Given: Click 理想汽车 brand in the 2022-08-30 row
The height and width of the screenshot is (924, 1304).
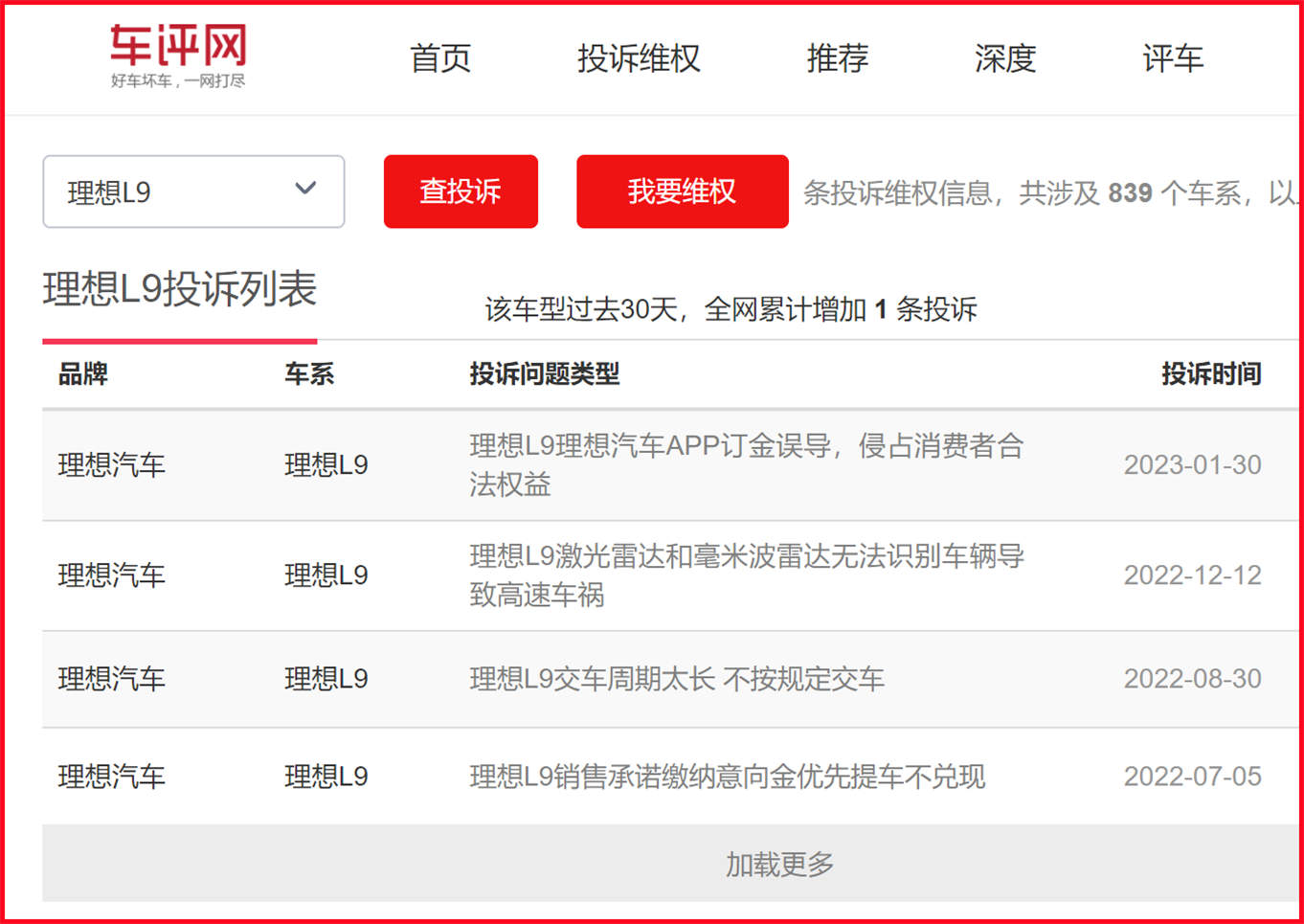Looking at the screenshot, I should 112,679.
